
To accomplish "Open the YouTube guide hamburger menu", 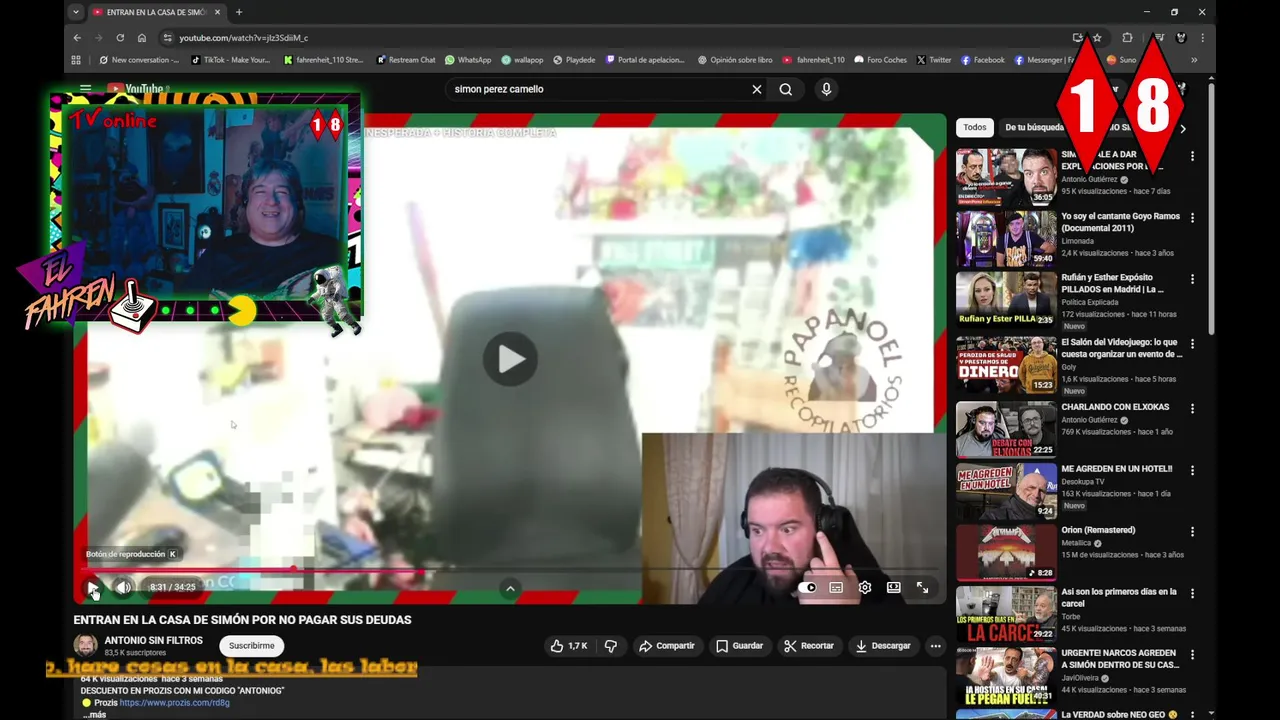I will point(85,89).
